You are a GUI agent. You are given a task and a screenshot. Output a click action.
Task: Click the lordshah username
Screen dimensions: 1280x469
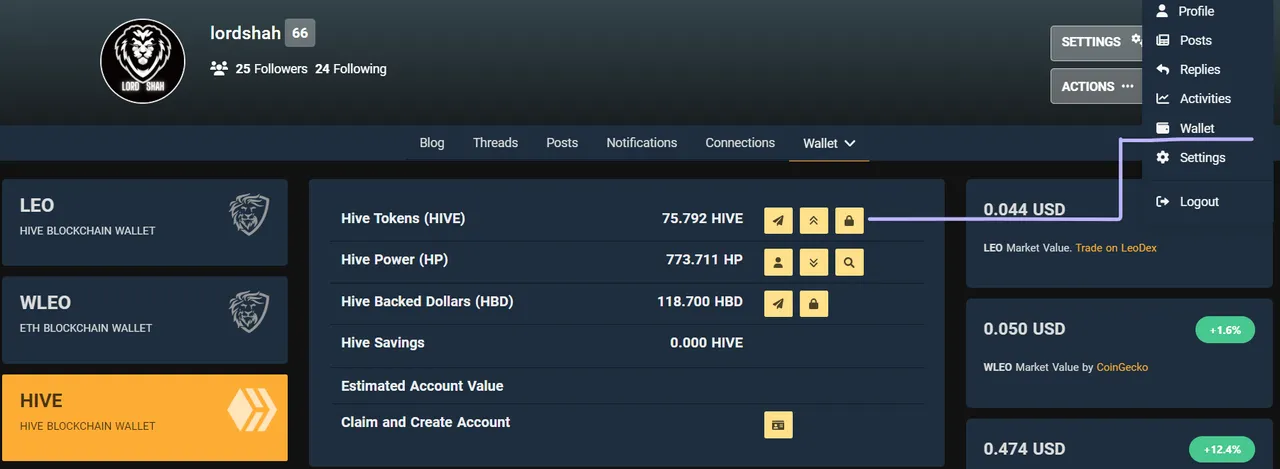(245, 33)
